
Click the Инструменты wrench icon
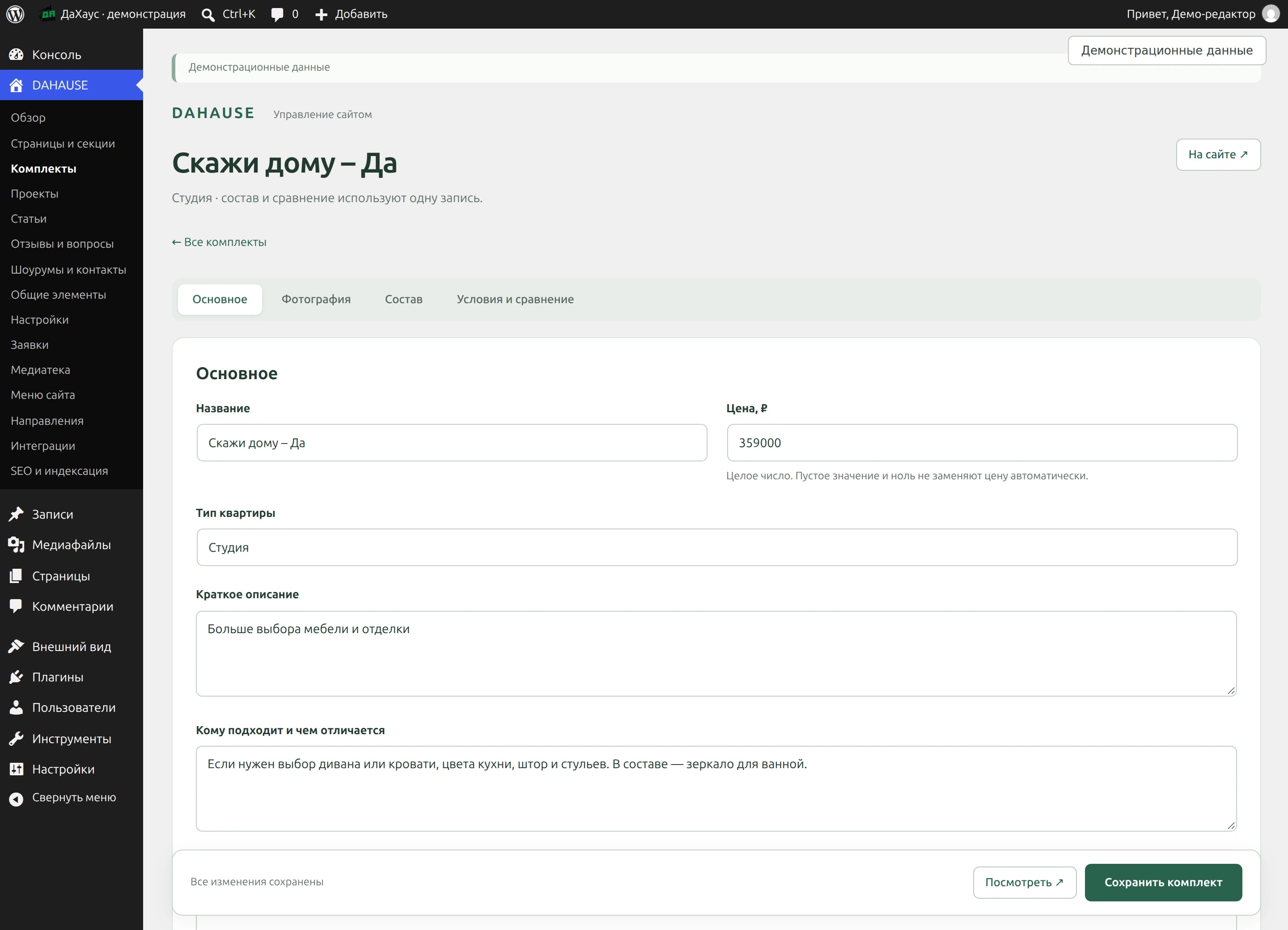pyautogui.click(x=16, y=738)
